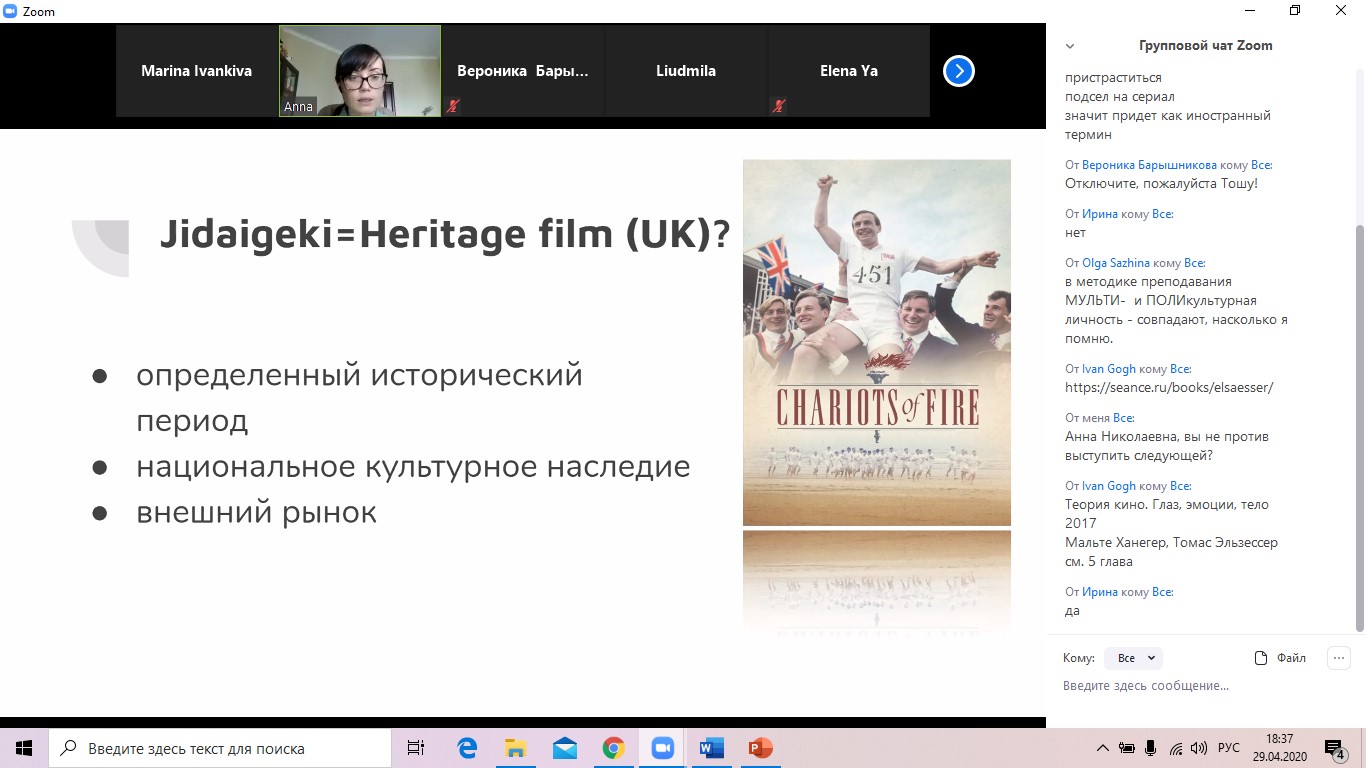This screenshot has width=1366, height=768.
Task: Click the bullet 'внешний рынок'
Action: 257,513
